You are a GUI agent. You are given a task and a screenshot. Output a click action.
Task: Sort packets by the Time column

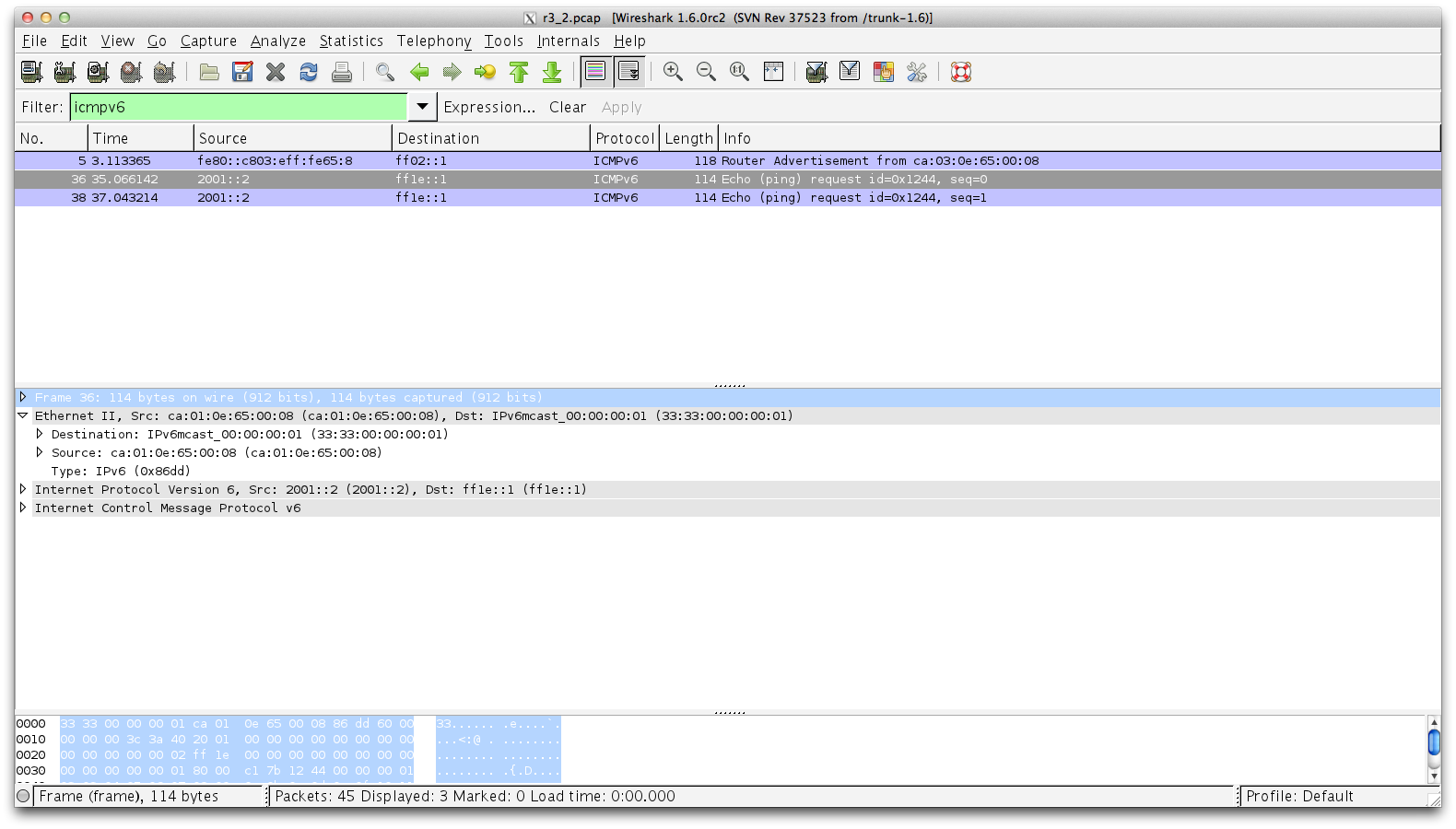coord(141,138)
